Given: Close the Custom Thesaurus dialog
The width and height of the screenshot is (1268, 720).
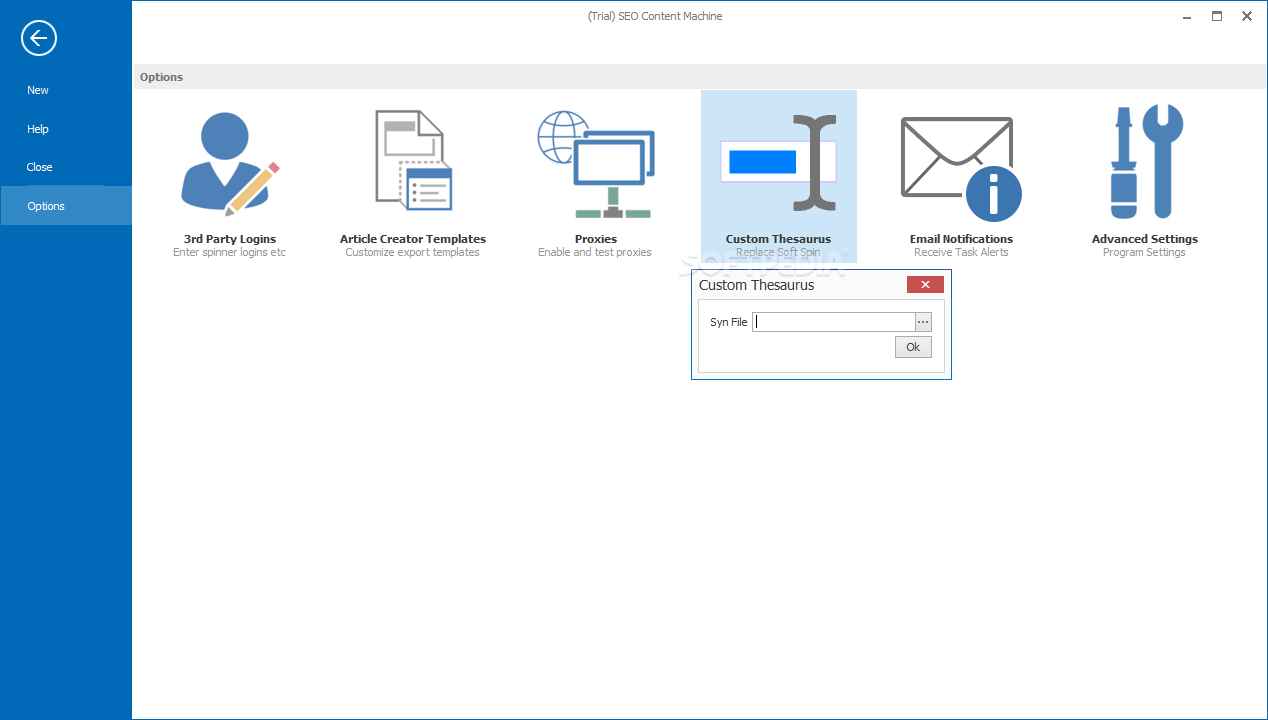Looking at the screenshot, I should point(925,285).
